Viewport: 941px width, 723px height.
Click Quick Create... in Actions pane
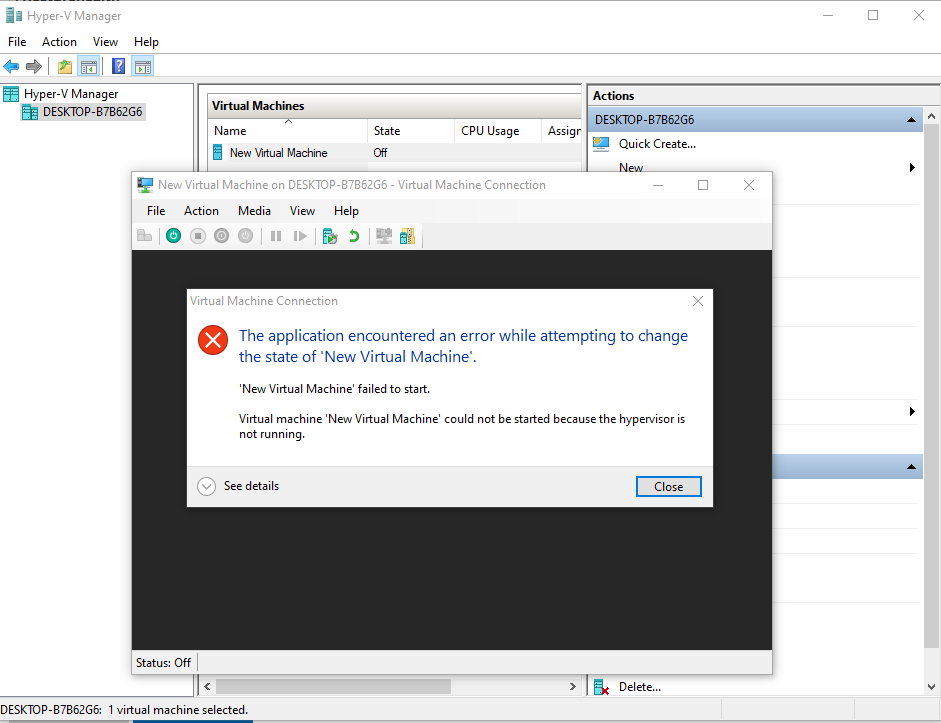[657, 144]
